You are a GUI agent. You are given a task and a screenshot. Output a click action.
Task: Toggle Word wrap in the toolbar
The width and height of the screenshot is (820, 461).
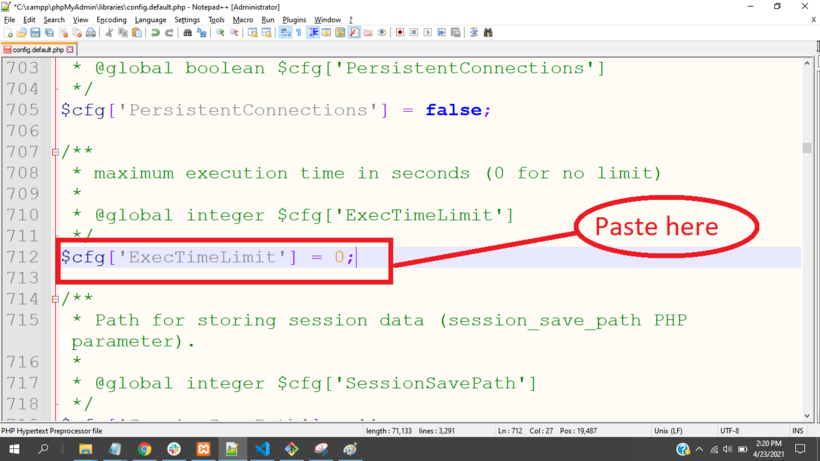click(285, 33)
